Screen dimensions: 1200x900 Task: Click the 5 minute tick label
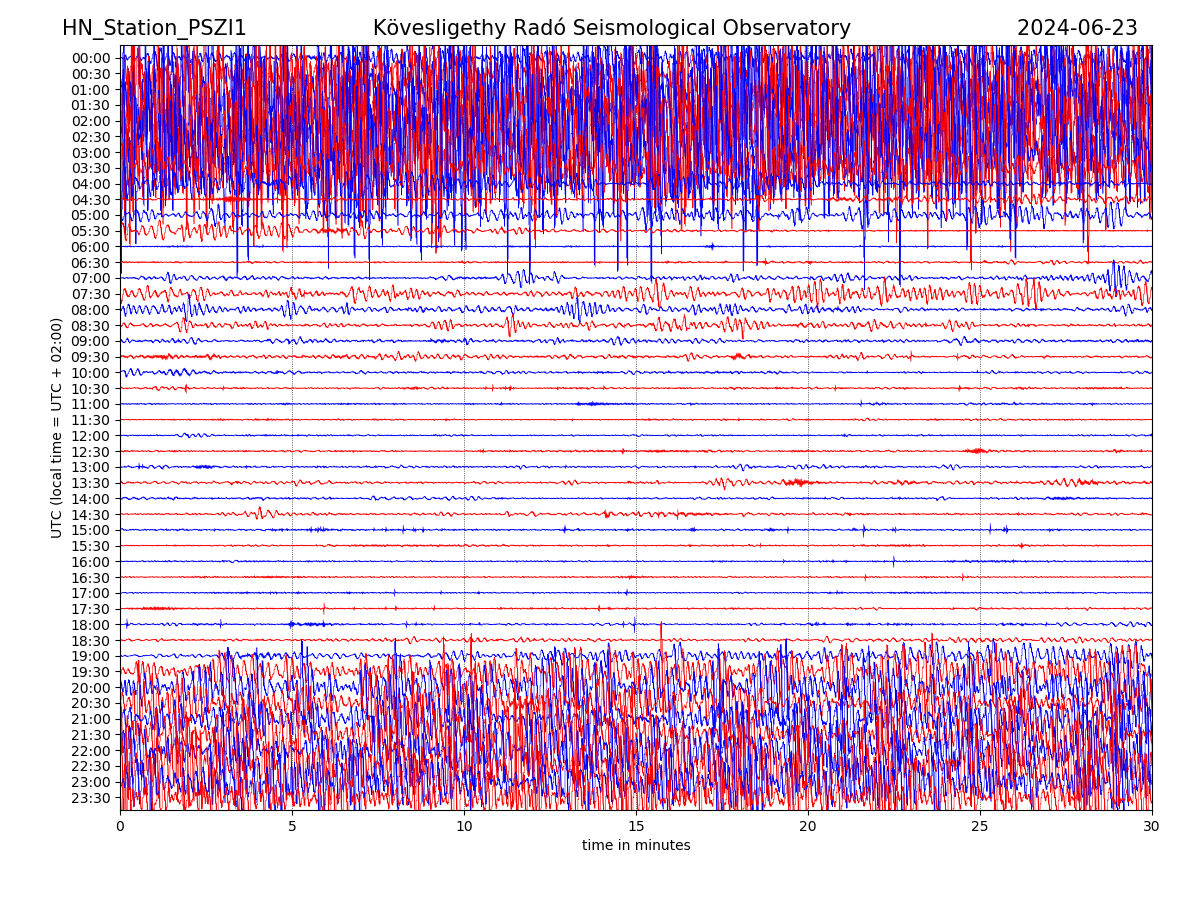coord(292,827)
